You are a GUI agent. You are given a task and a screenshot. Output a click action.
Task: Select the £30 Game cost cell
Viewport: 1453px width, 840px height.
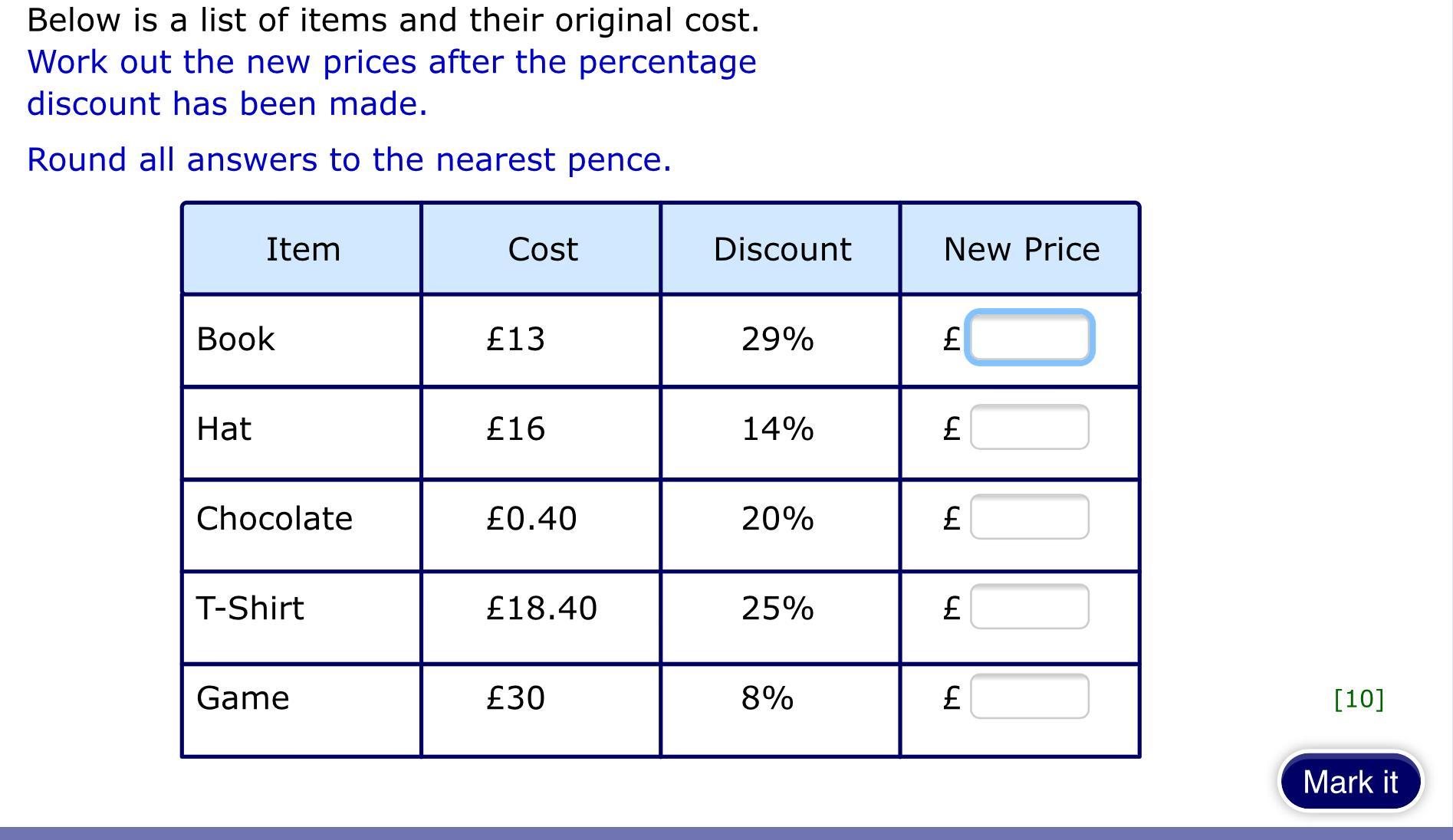[x=515, y=697]
